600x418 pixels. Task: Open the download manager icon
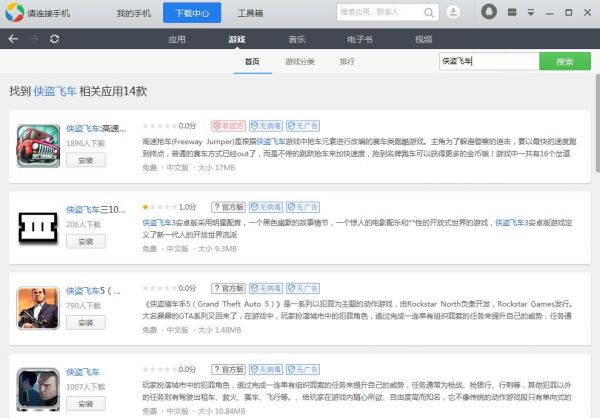(453, 12)
